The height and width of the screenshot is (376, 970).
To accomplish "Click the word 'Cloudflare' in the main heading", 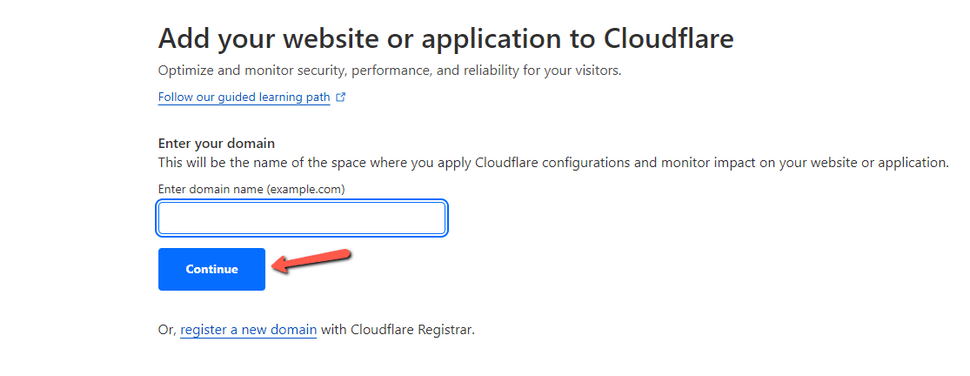I will [x=669, y=38].
